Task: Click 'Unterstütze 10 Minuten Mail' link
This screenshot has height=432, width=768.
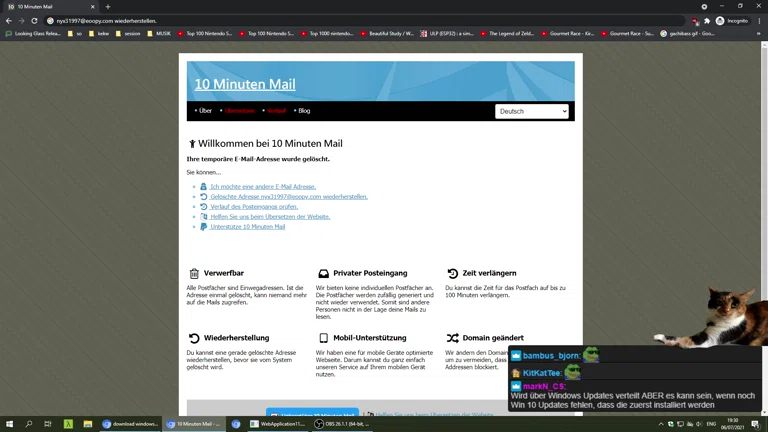Action: tap(247, 227)
